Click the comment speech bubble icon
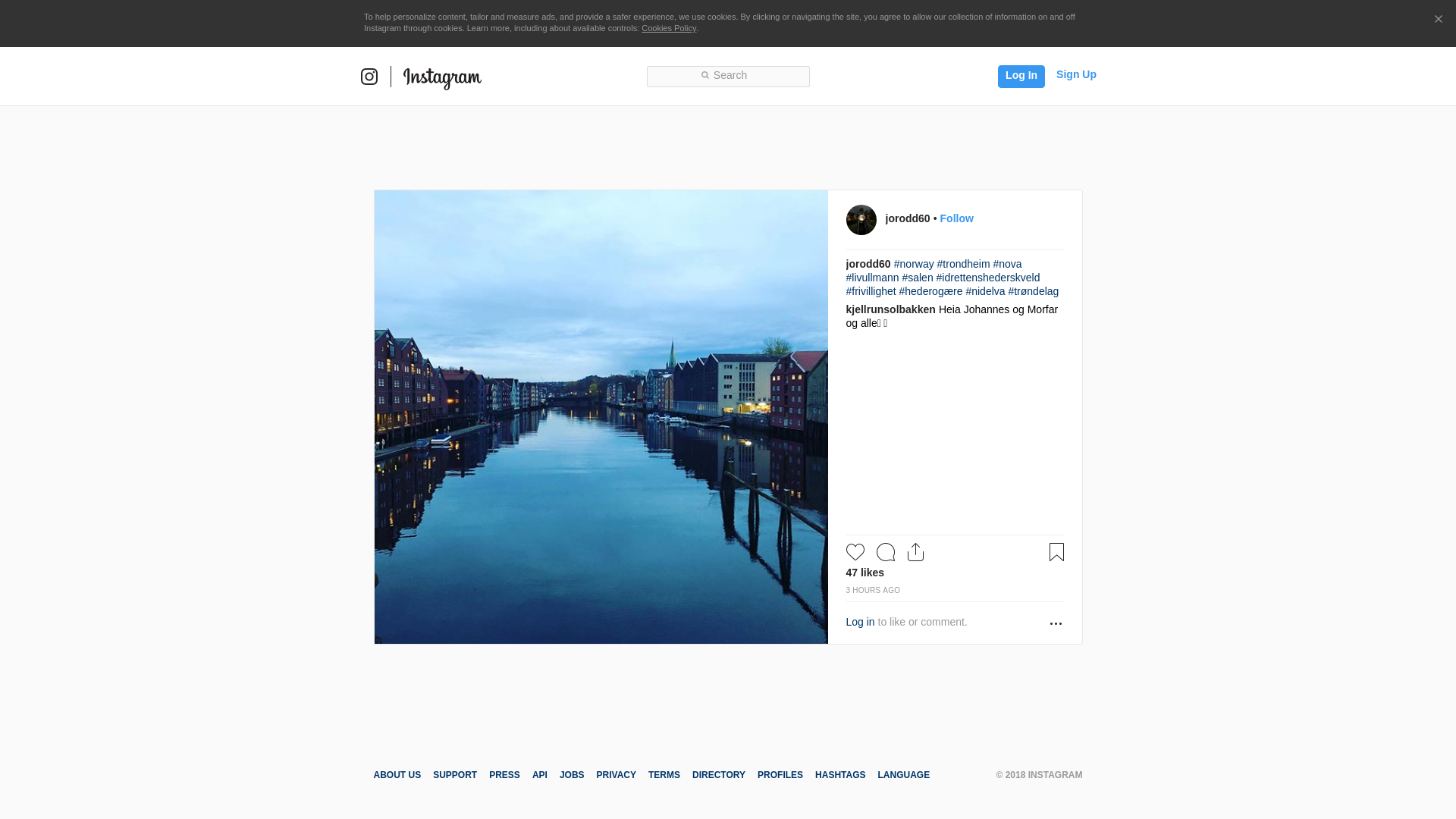 885,552
